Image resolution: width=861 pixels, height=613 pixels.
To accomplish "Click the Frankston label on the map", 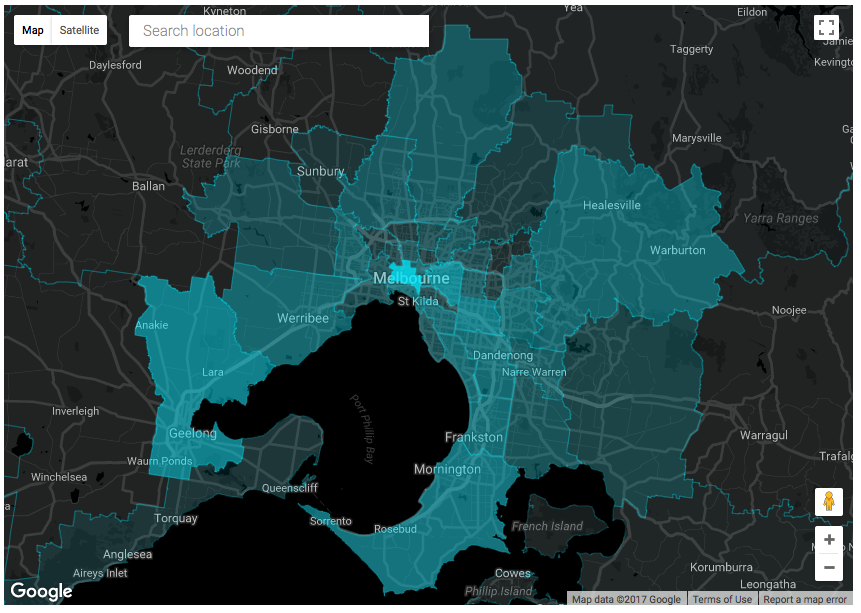I will [474, 437].
